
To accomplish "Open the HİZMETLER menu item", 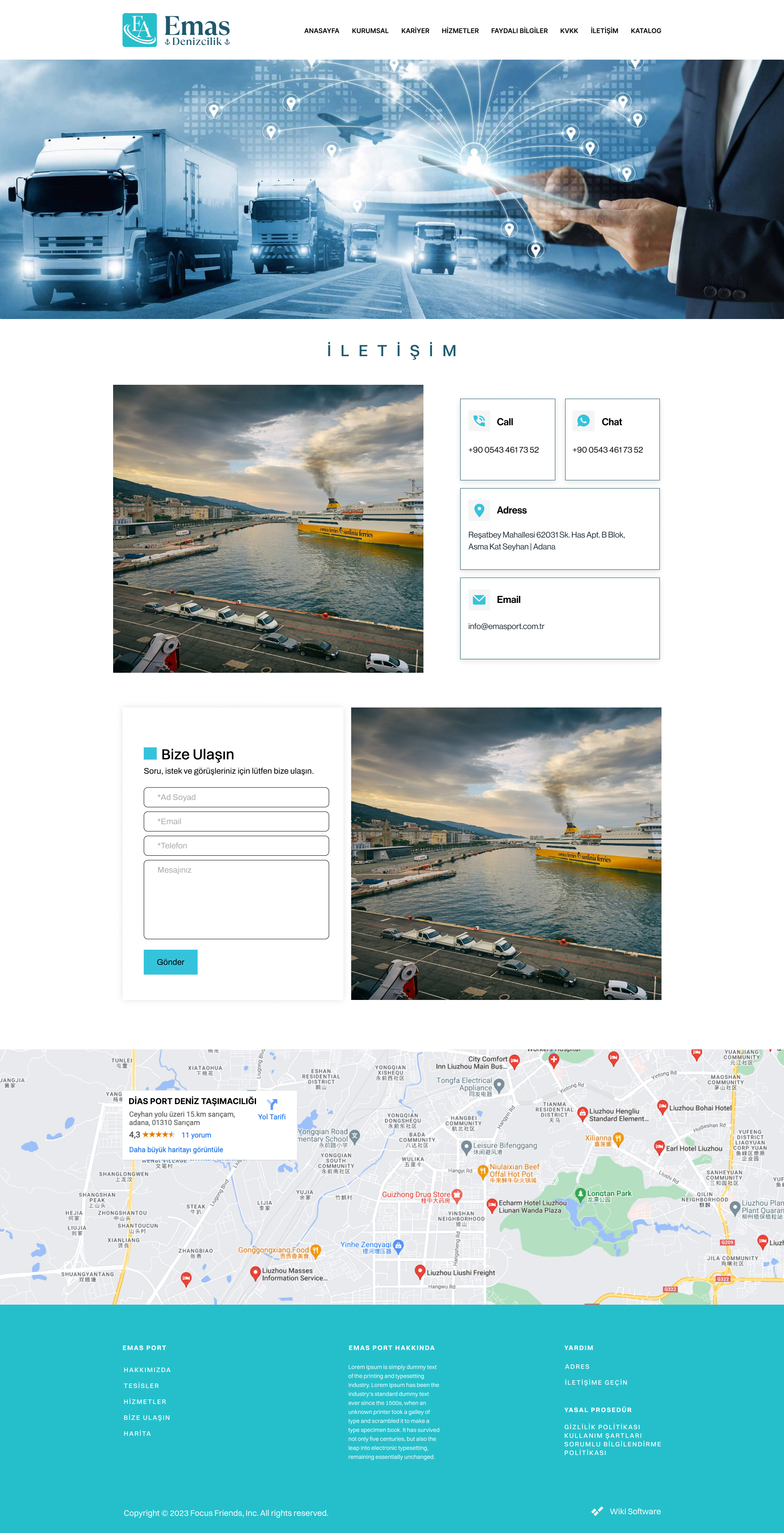I will click(x=460, y=31).
